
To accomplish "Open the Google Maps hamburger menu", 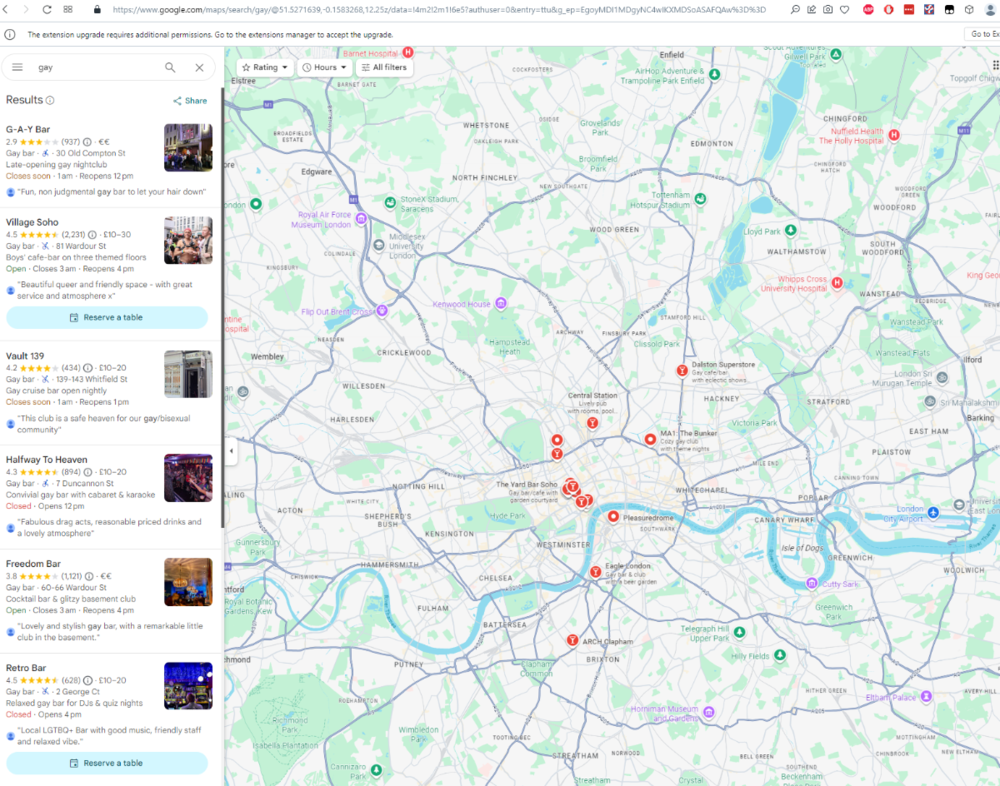I will 17,67.
